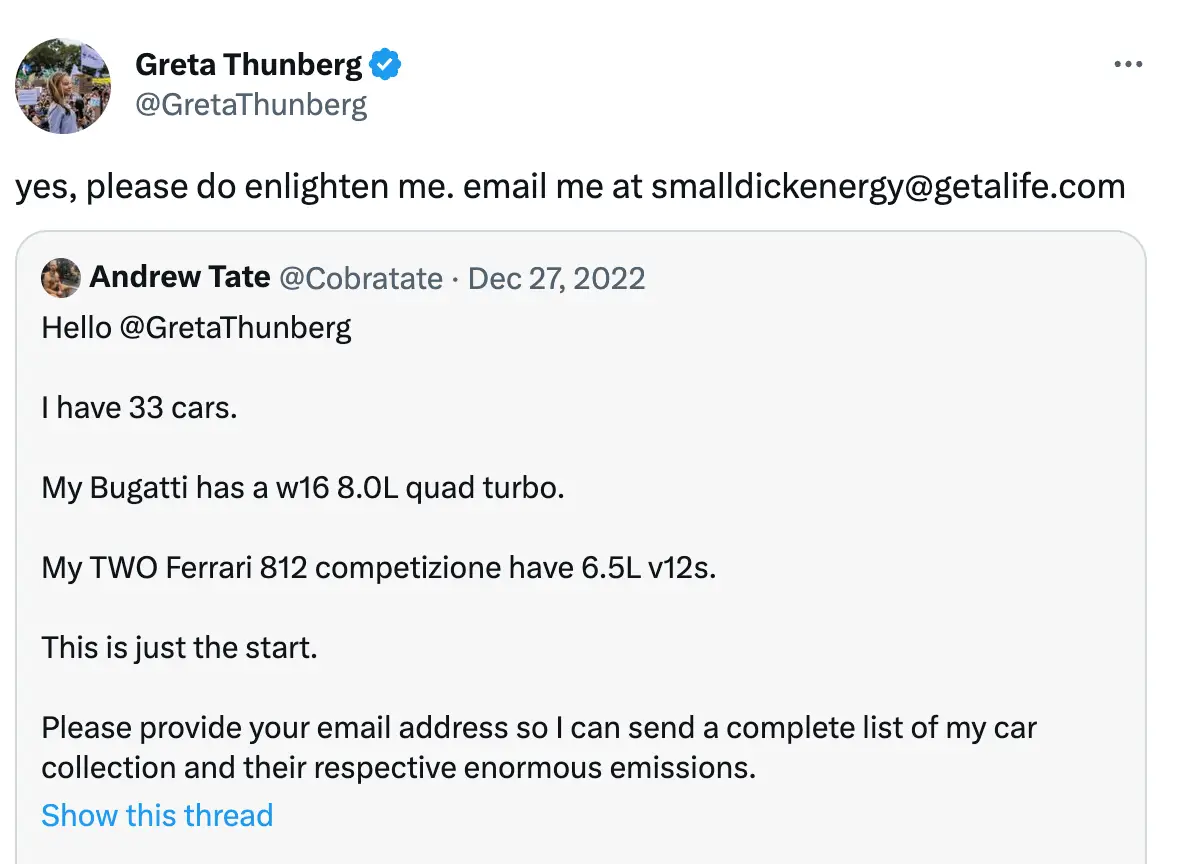This screenshot has height=864, width=1178.
Task: Open the Dec 27, 2022 timestamp
Action: click(556, 277)
